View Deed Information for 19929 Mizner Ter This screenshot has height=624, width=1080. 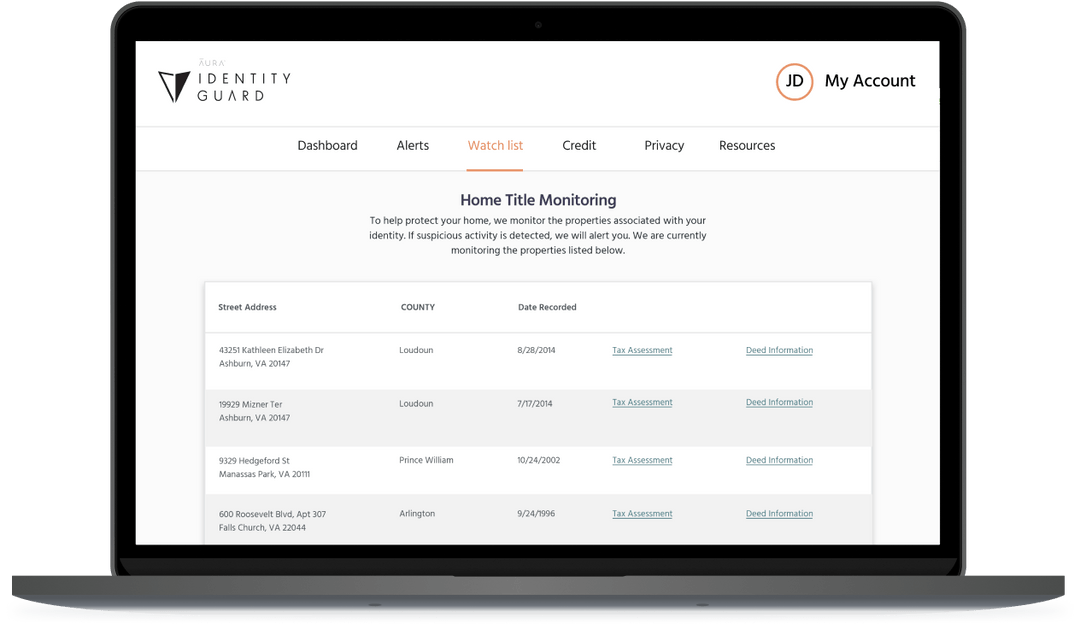coord(779,402)
